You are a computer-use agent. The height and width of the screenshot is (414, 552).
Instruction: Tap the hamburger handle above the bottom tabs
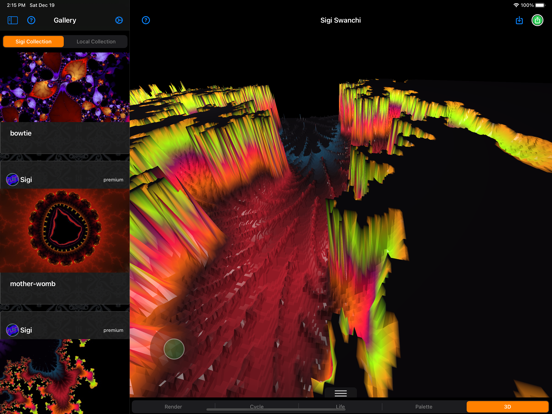340,393
